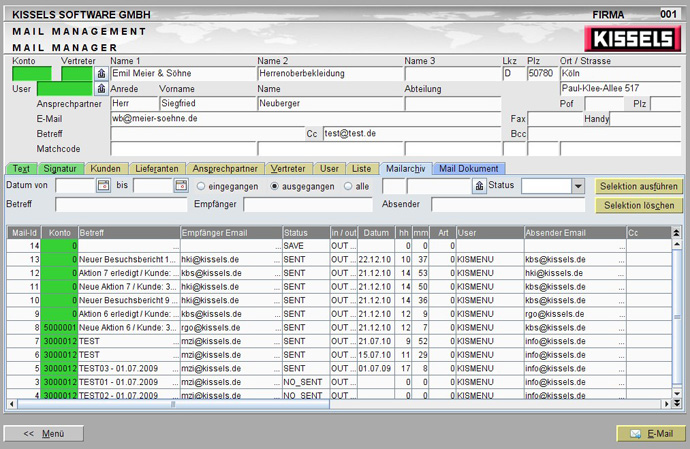Switch to Text tab
The height and width of the screenshot is (449, 690).
21,169
